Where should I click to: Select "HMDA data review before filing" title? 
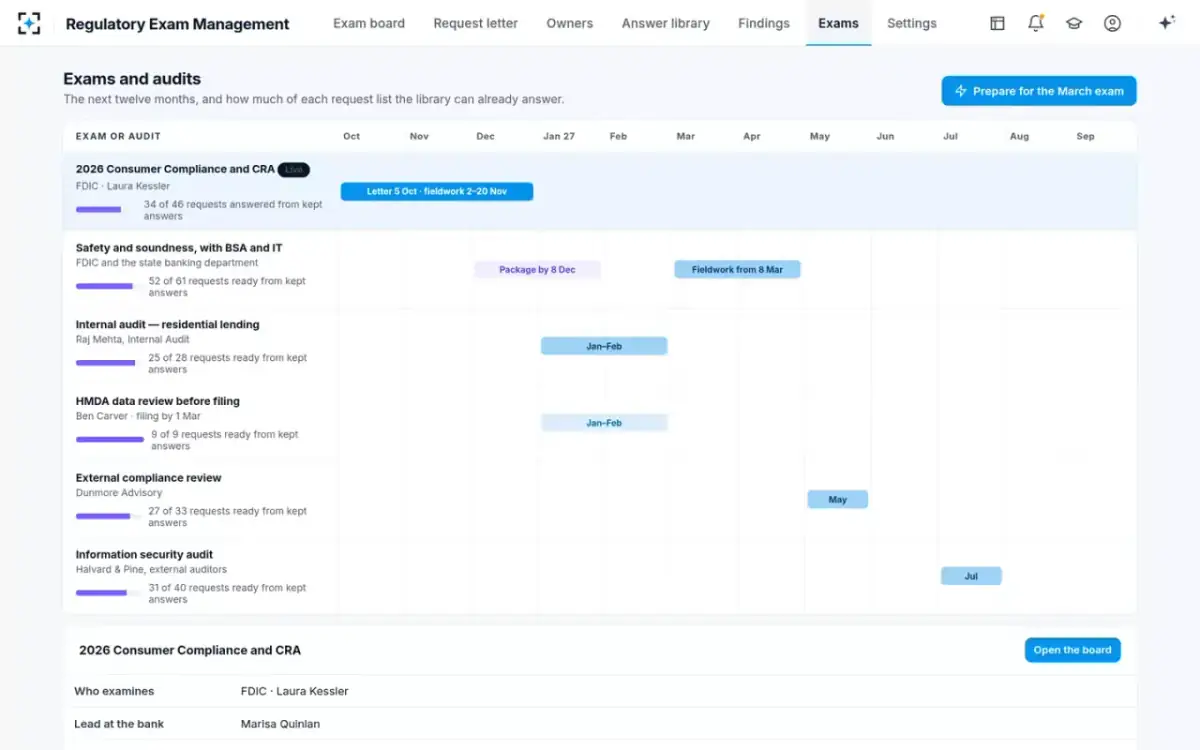coord(158,401)
